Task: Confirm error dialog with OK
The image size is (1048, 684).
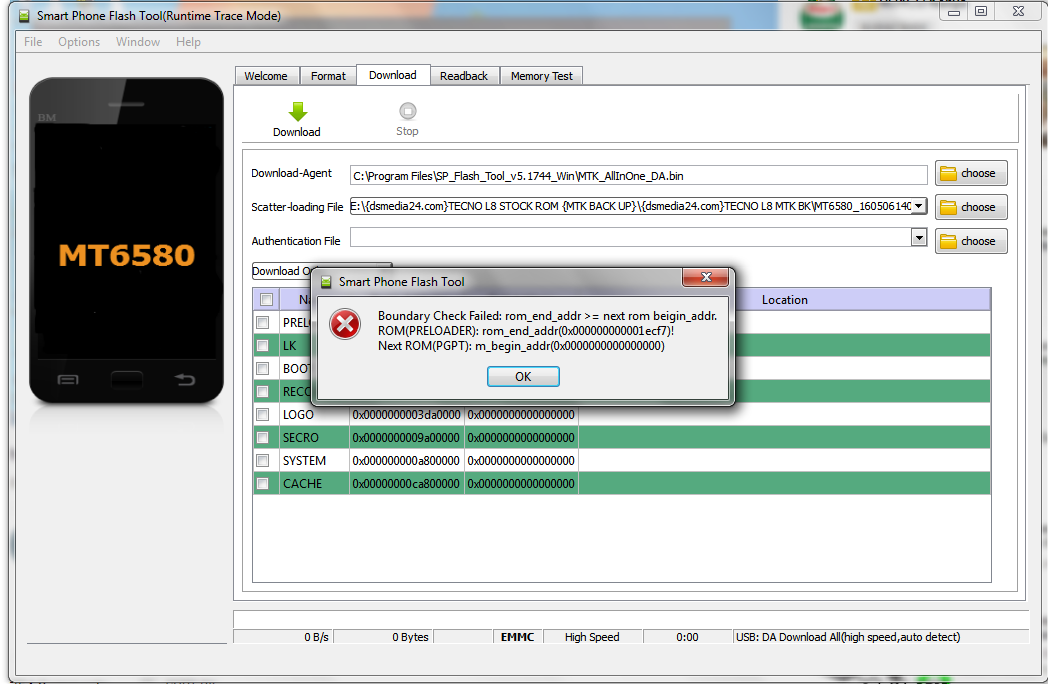Action: point(523,376)
